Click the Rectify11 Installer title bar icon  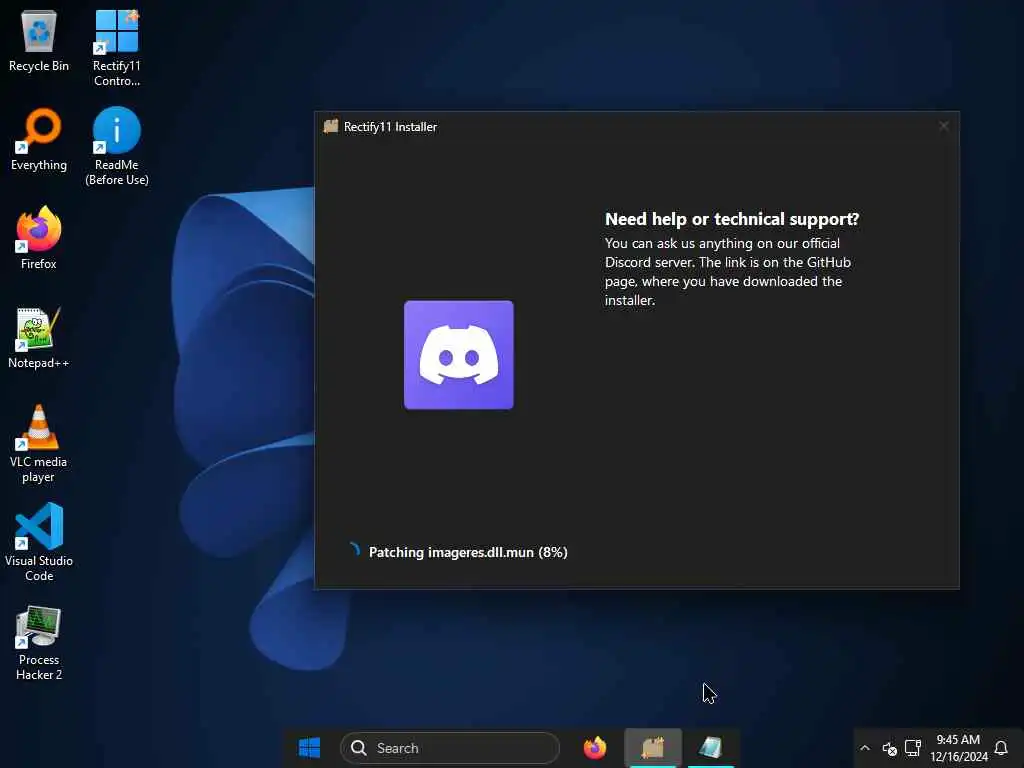[x=331, y=126]
